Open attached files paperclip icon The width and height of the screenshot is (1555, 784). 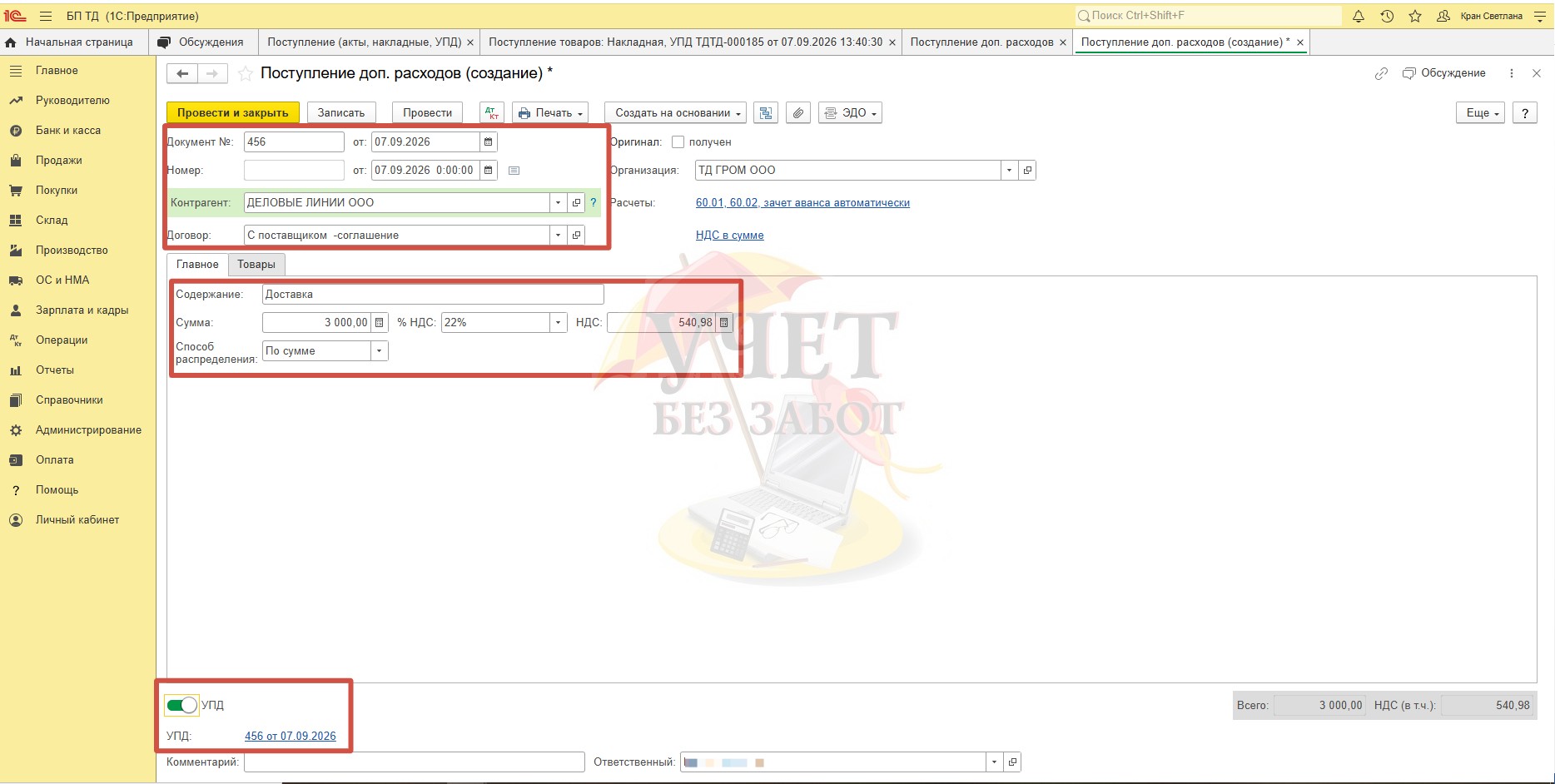click(x=798, y=112)
